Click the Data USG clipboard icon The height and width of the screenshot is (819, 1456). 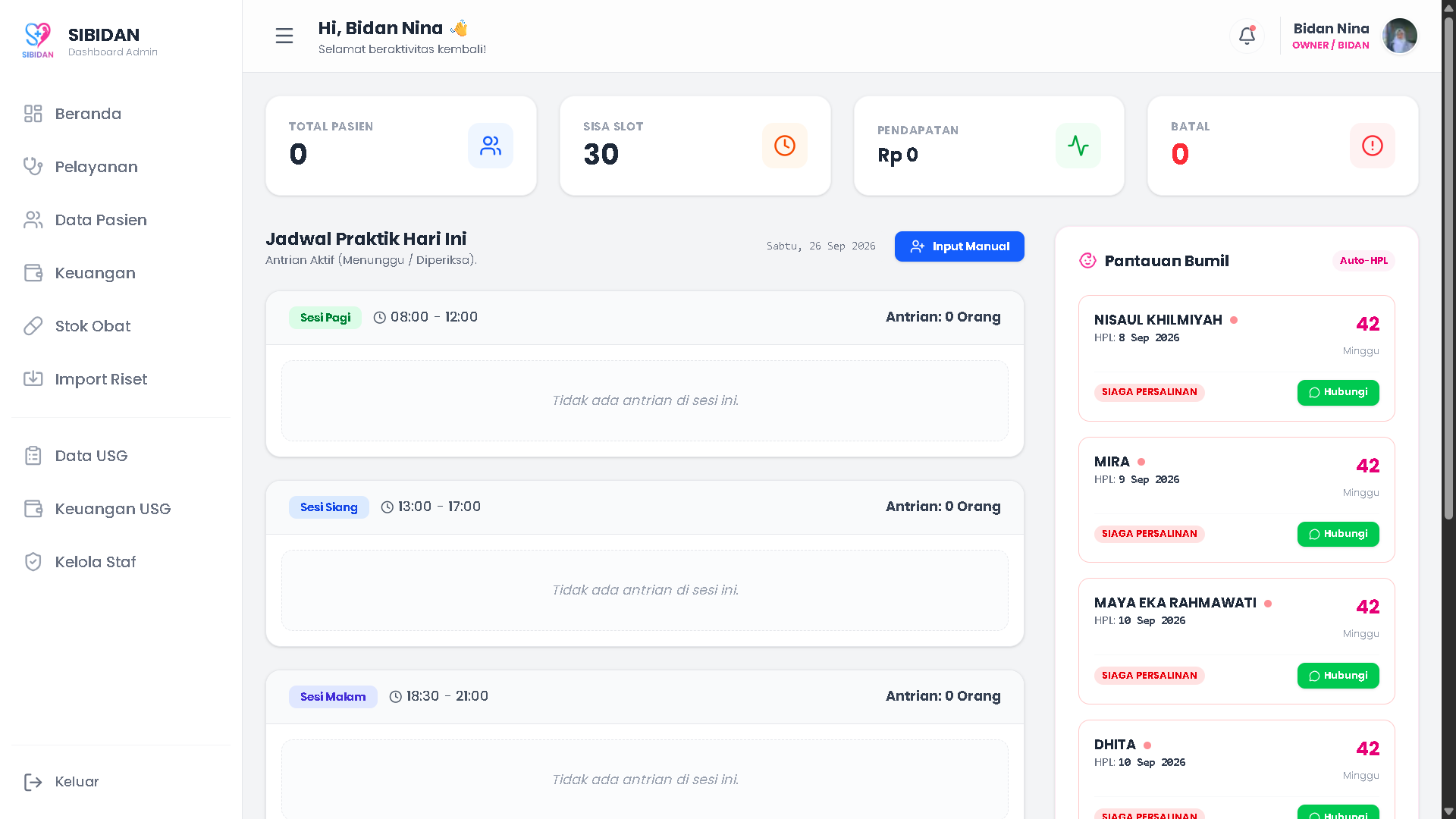pyautogui.click(x=33, y=456)
